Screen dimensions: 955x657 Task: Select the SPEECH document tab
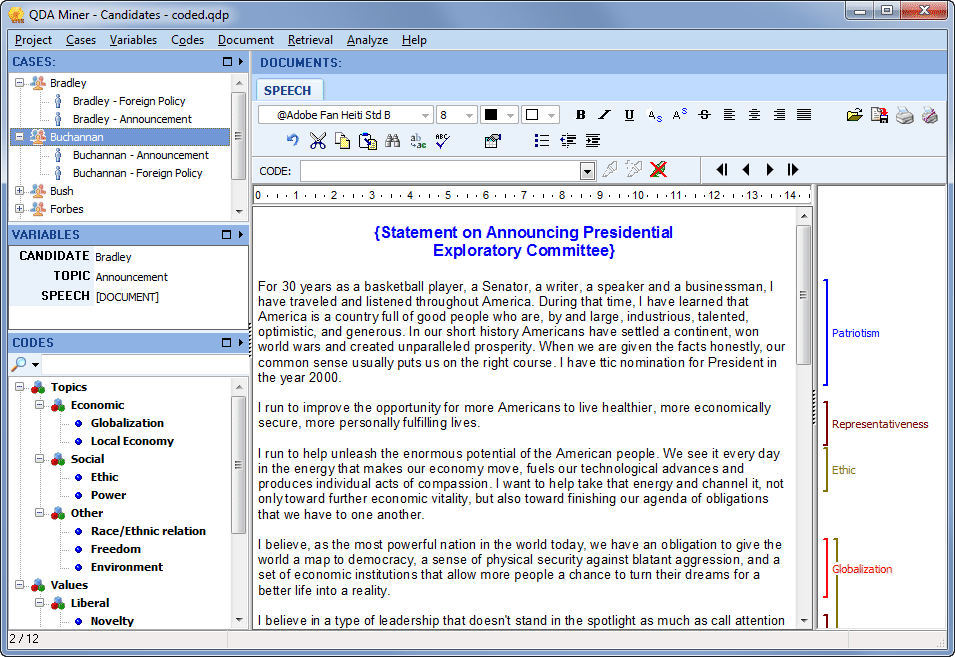(287, 91)
